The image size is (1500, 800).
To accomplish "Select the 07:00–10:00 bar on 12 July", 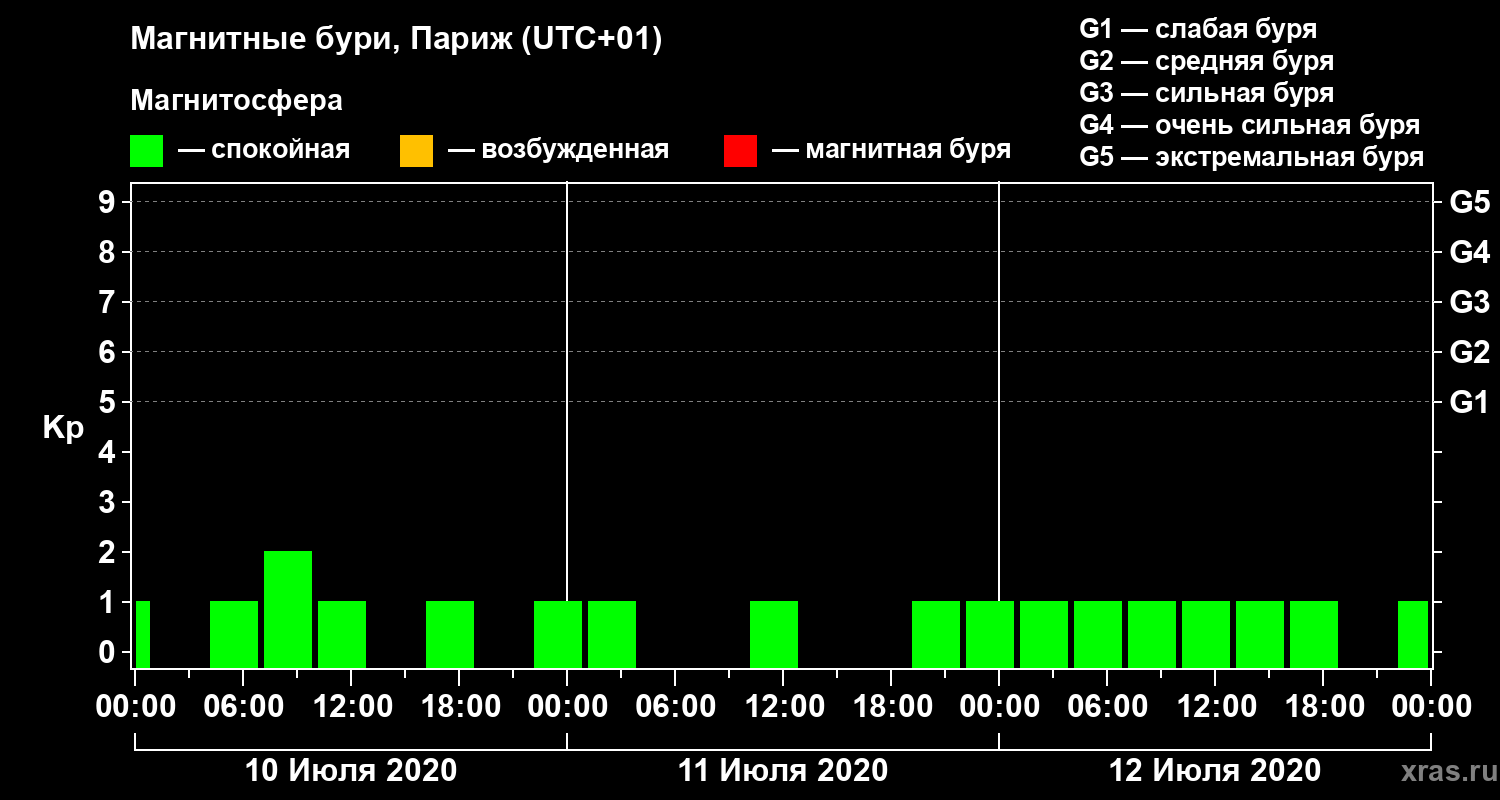I will coord(1152,634).
